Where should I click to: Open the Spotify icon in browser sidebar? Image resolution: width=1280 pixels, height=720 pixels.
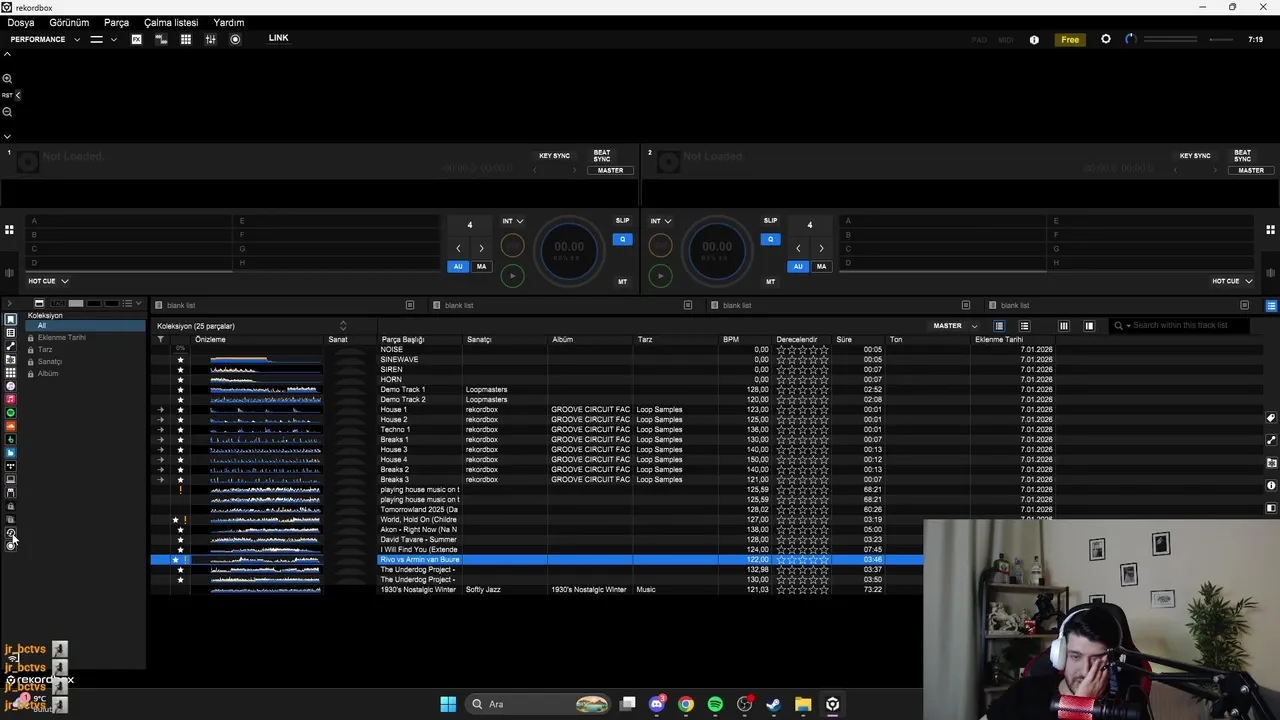11,412
